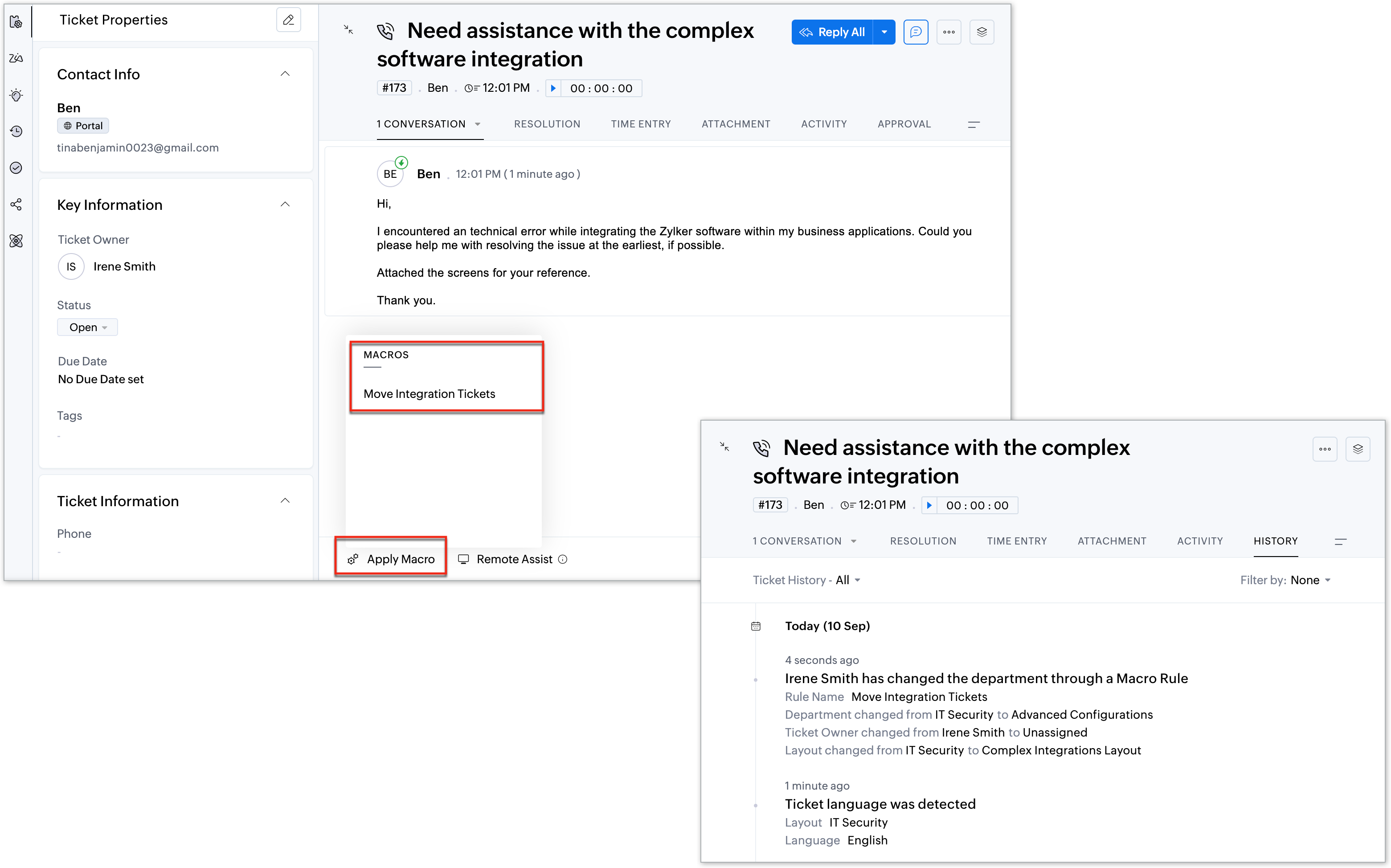Switch to the RESOLUTION tab in the first ticket

coord(547,124)
